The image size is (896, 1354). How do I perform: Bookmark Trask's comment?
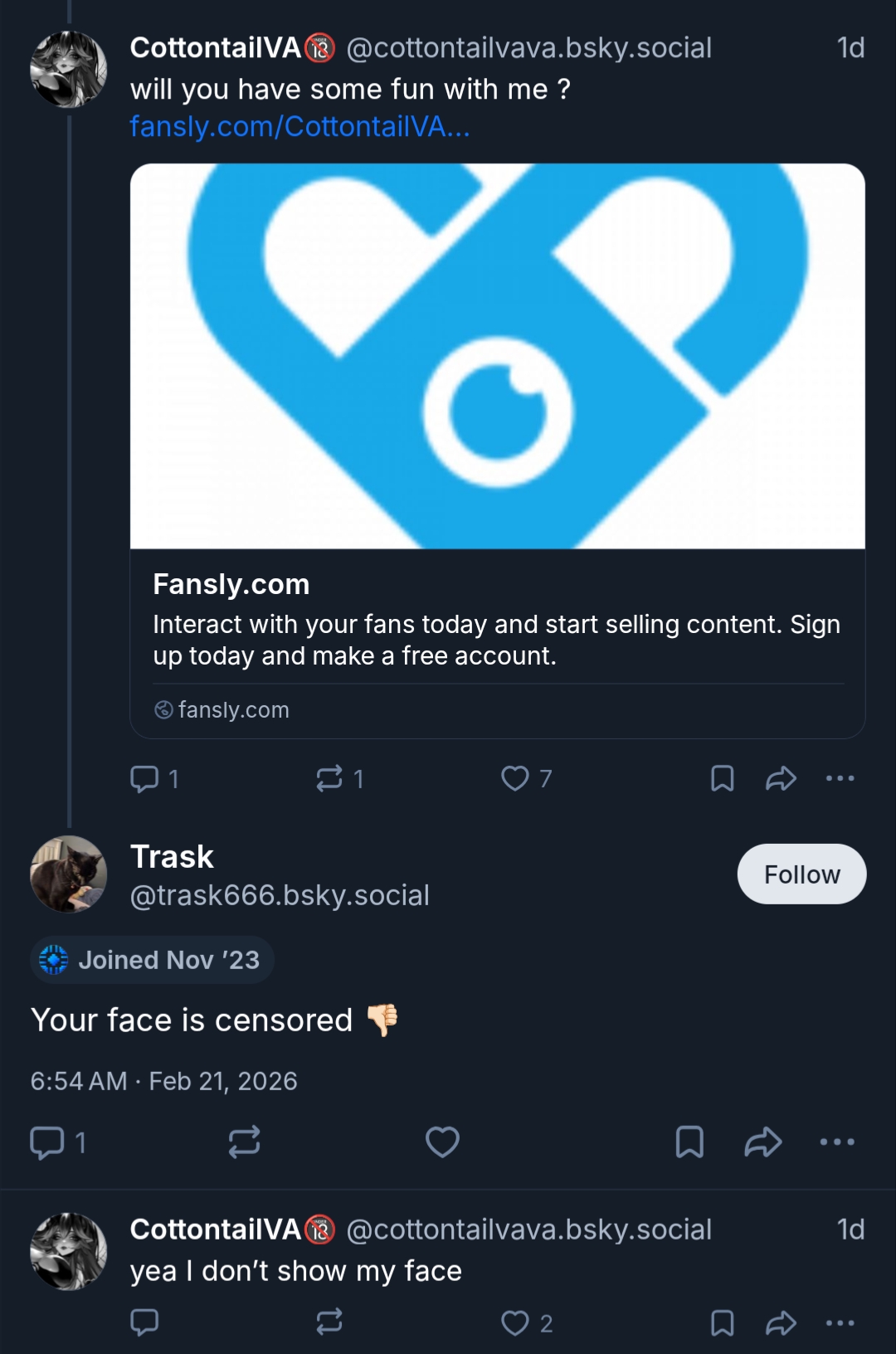[x=689, y=1142]
